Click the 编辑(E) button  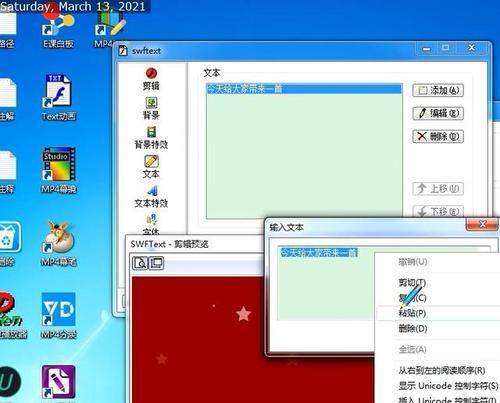coord(438,113)
